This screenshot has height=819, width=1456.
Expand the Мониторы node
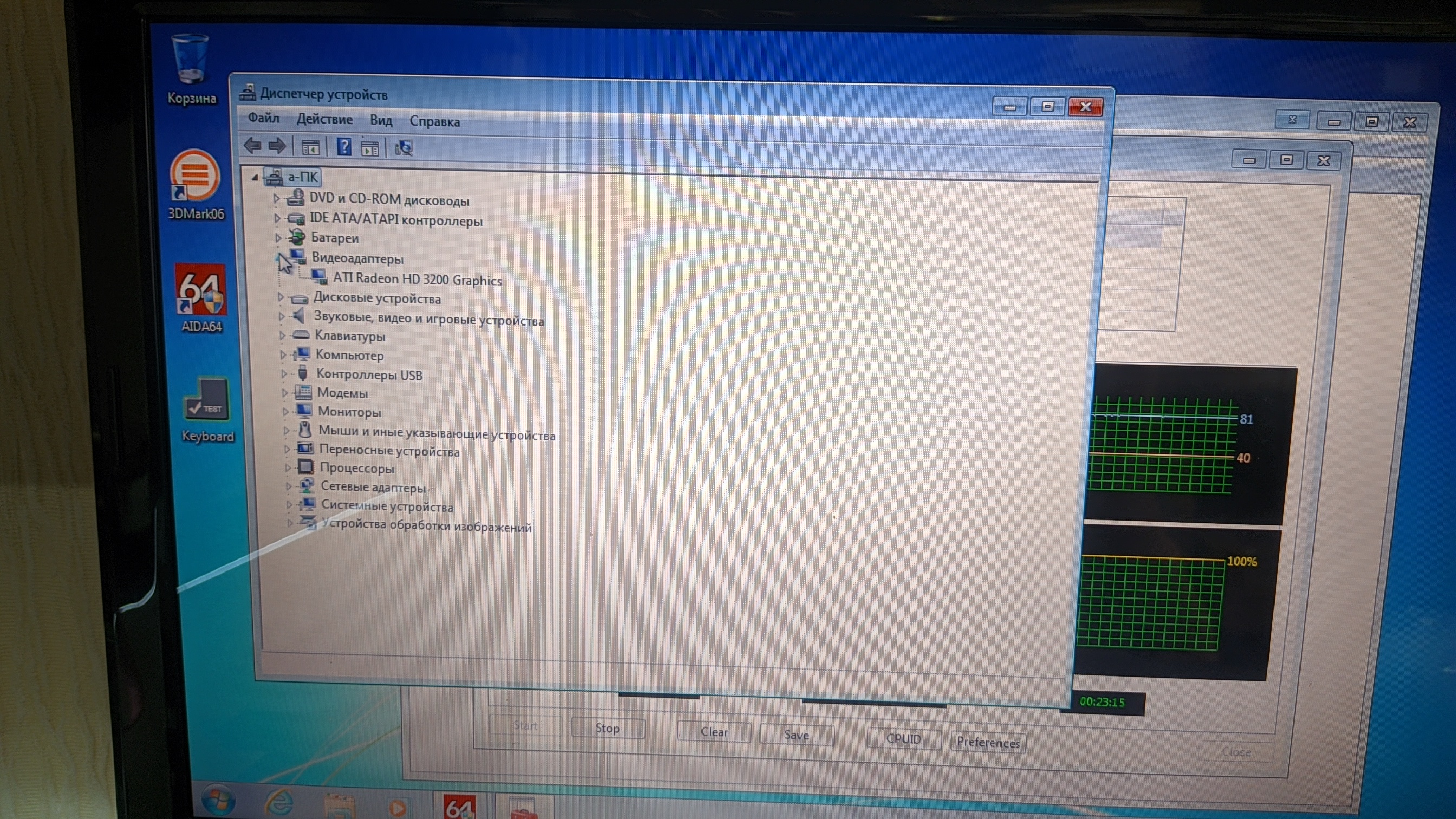tap(285, 411)
